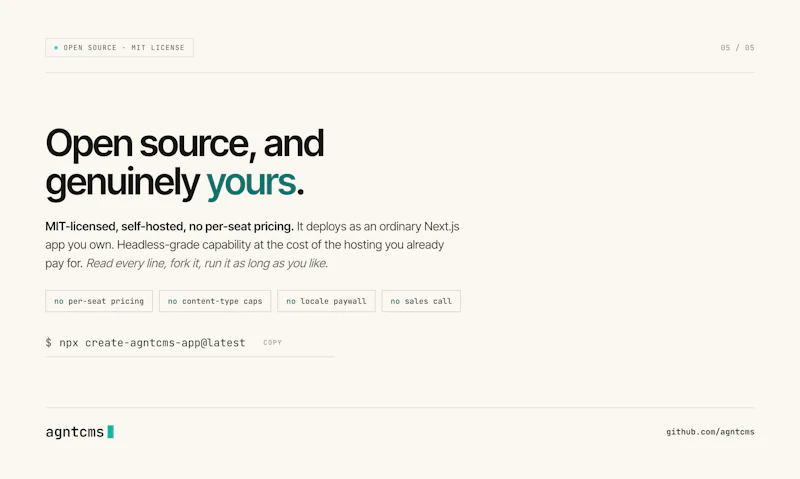Click the '05 / 05' slide counter
The image size is (800, 479).
point(737,47)
